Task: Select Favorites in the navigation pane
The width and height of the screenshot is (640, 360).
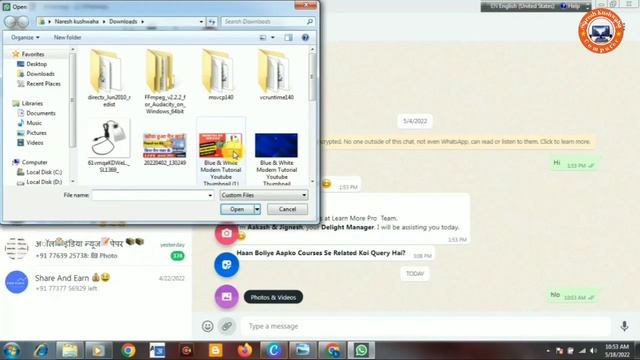Action: (33, 54)
